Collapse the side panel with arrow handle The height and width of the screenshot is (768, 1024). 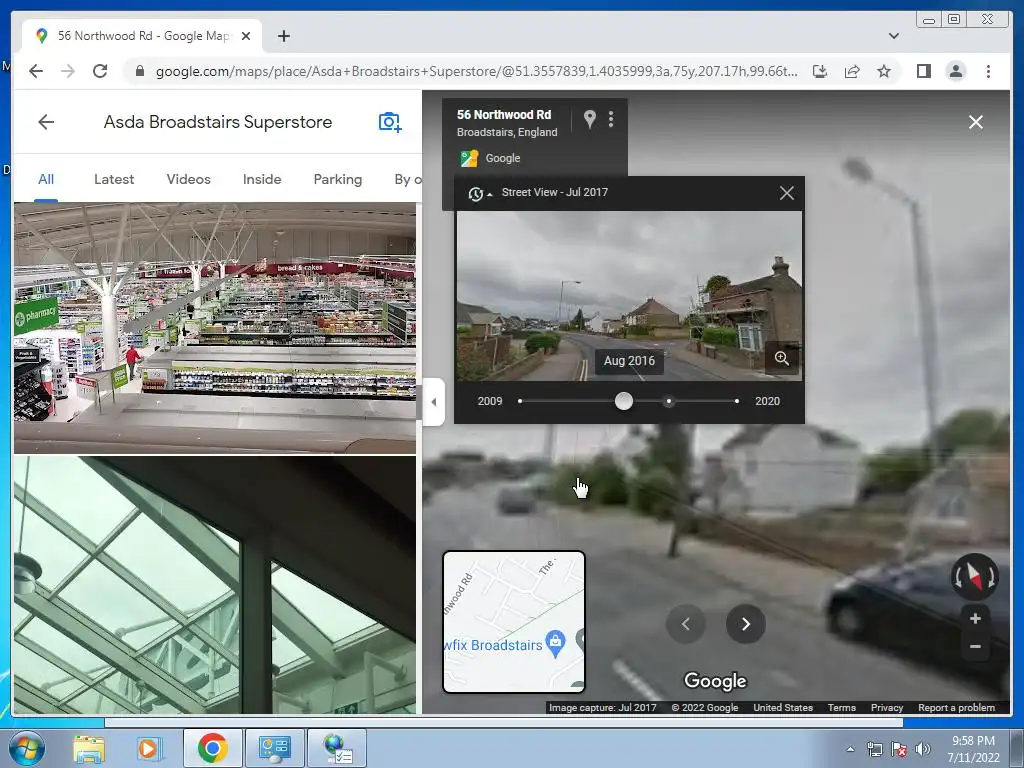[x=434, y=402]
